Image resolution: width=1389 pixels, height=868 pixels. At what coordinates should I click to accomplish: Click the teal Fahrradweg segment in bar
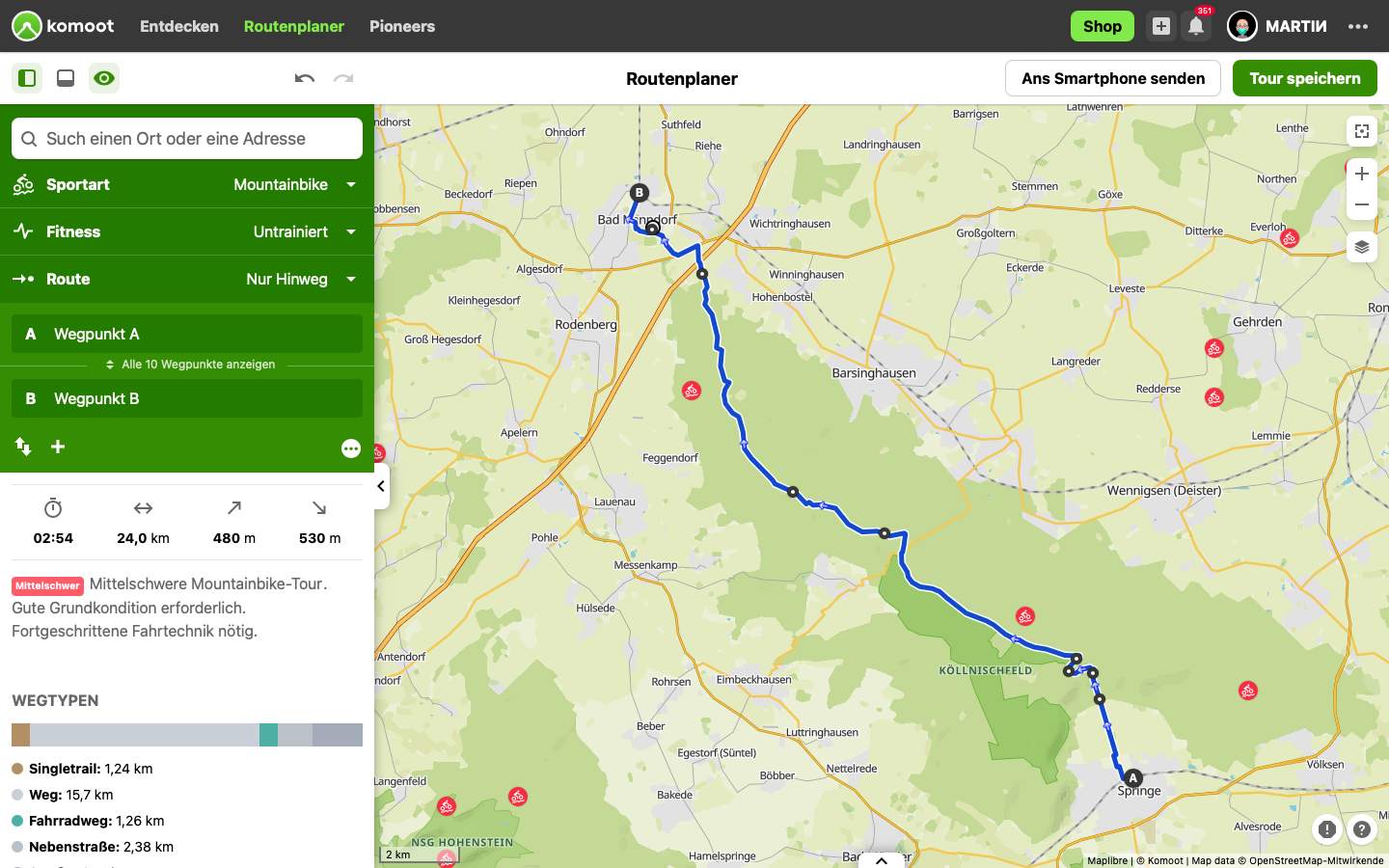pyautogui.click(x=268, y=735)
